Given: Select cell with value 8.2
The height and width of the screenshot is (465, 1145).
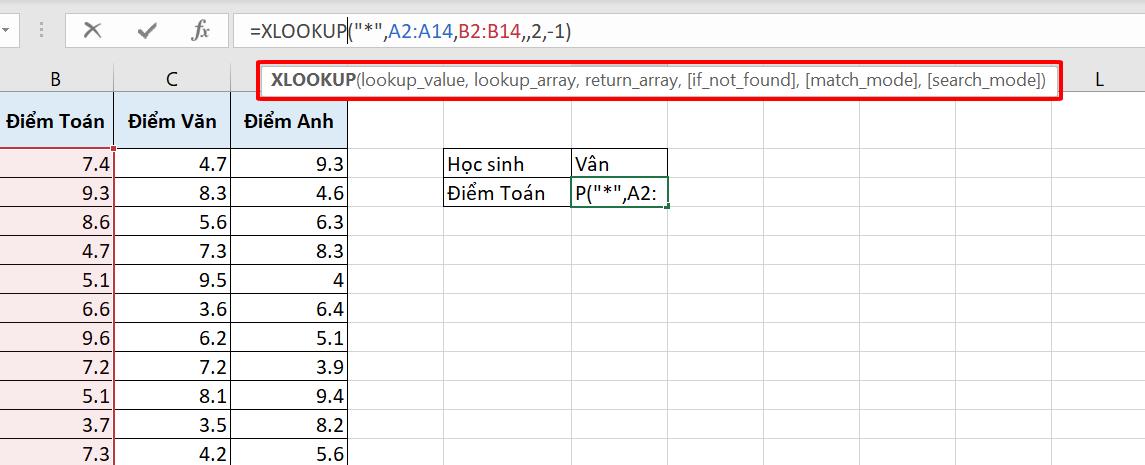Looking at the screenshot, I should (288, 426).
